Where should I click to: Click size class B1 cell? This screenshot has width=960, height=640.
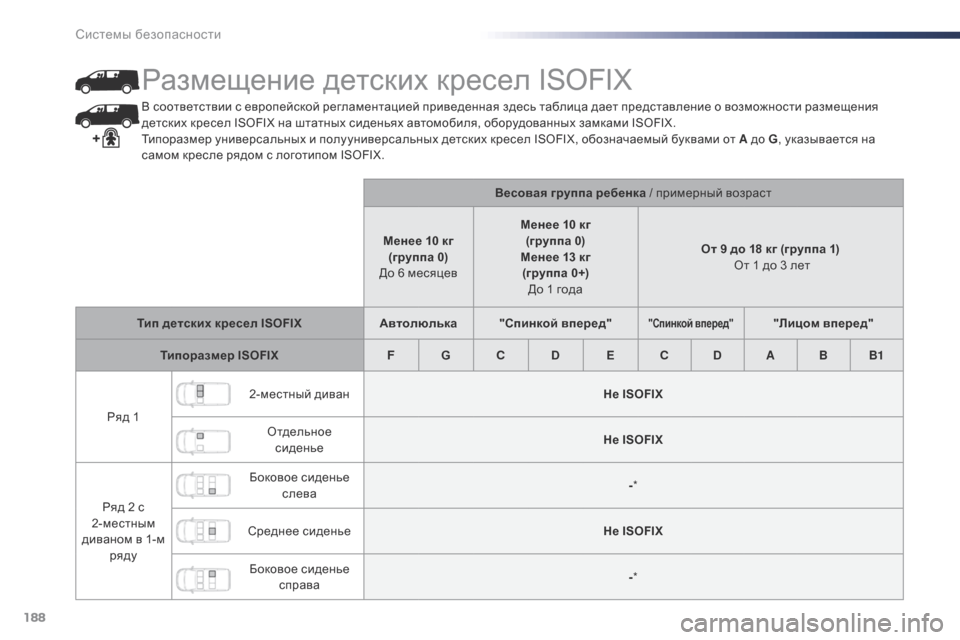pos(876,355)
